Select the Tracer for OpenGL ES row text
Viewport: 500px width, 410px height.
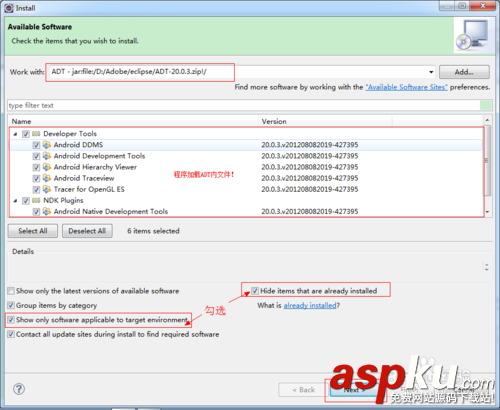click(89, 189)
